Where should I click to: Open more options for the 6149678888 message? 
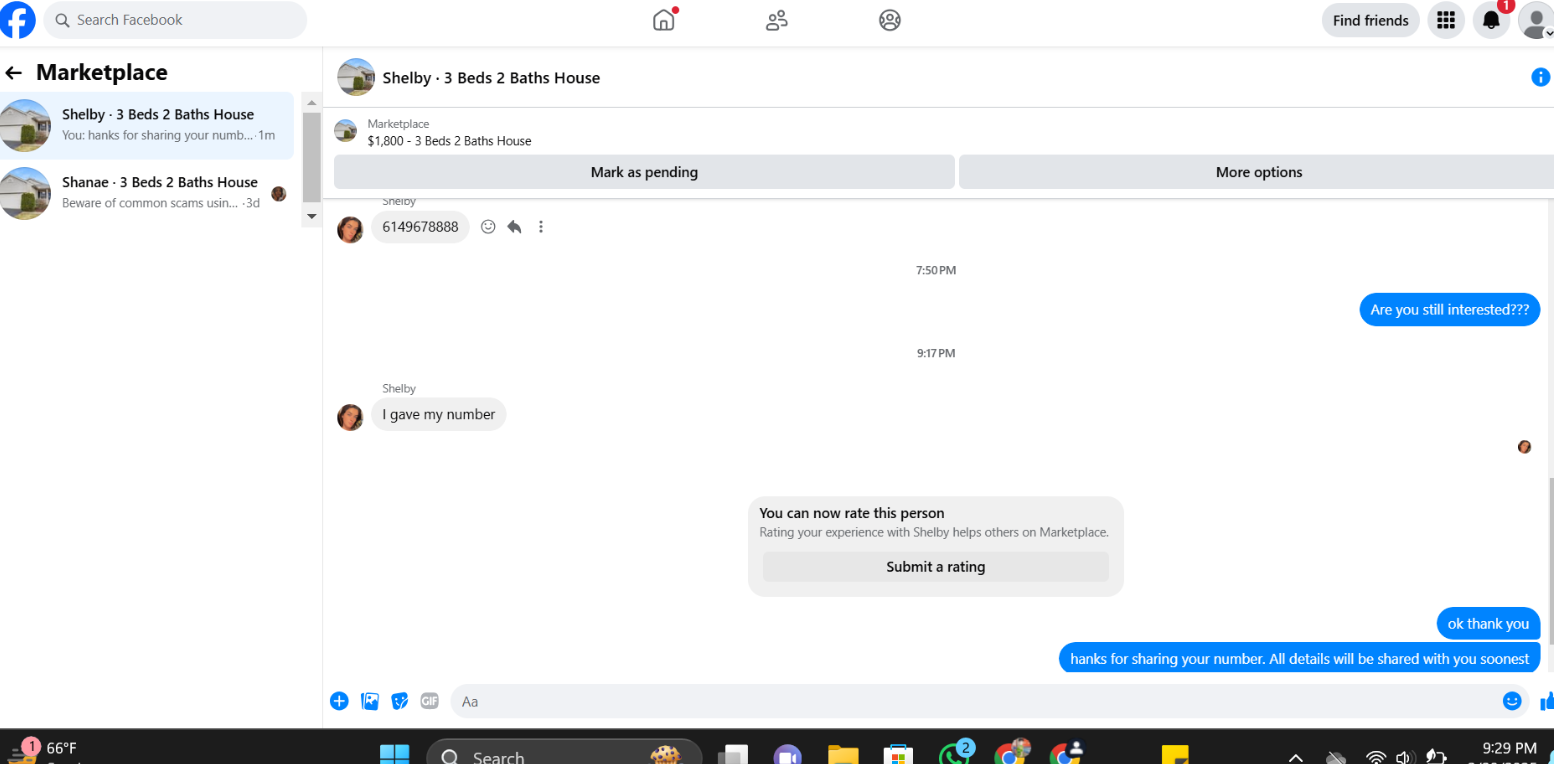541,227
